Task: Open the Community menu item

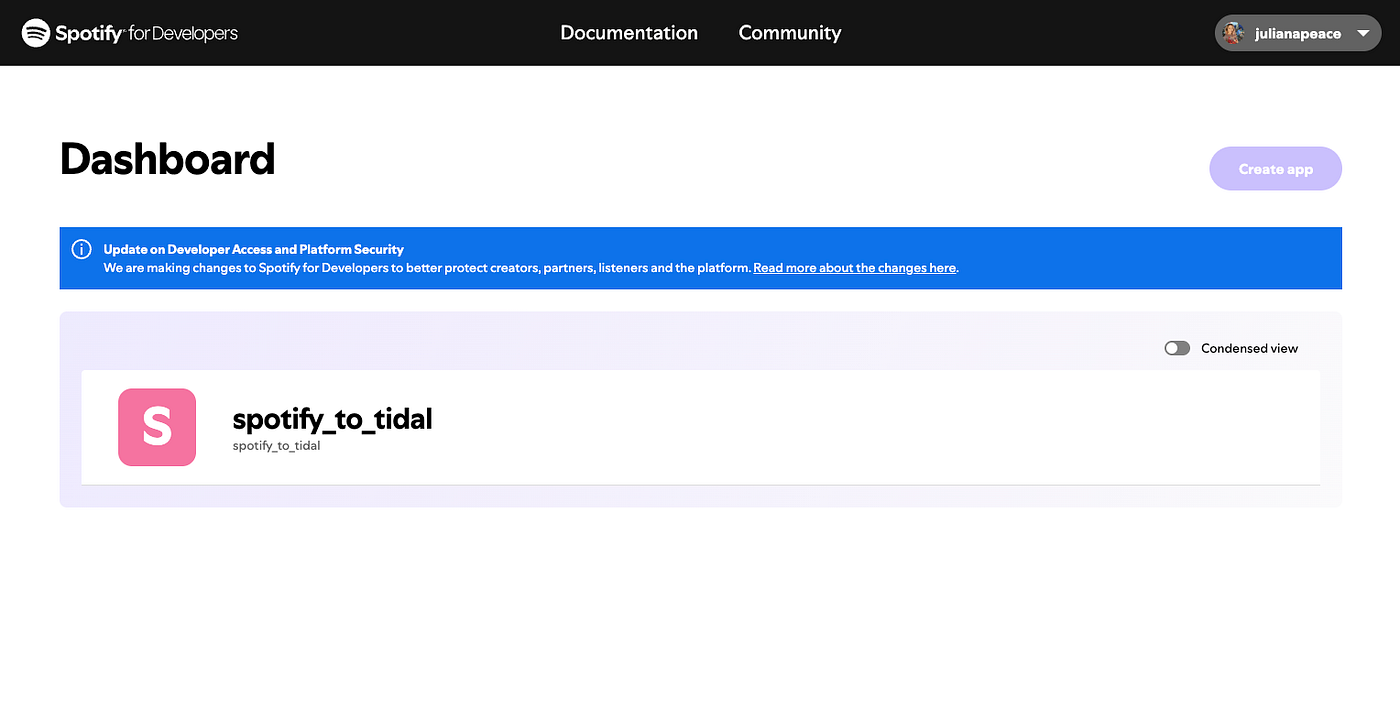Action: coord(790,33)
